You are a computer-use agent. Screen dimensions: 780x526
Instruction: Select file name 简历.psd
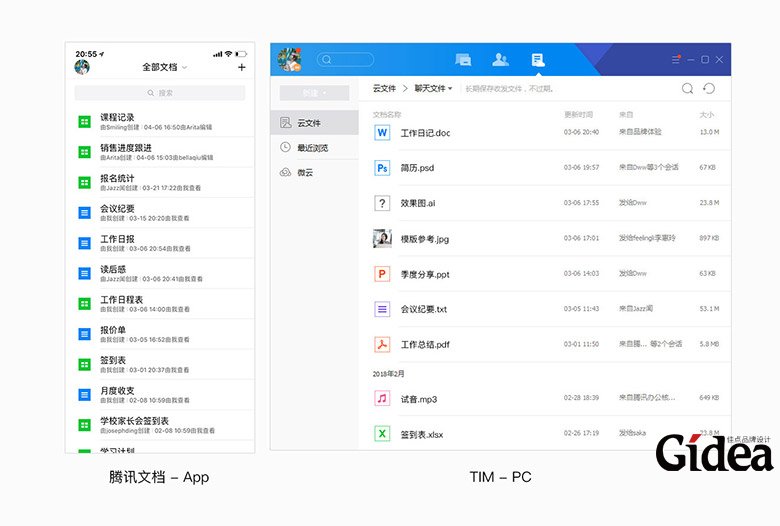coord(417,168)
